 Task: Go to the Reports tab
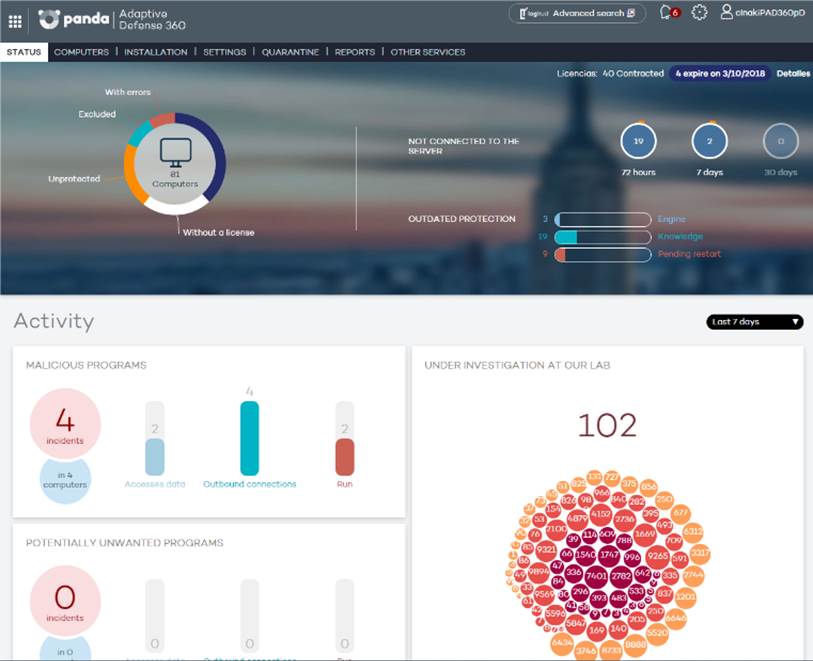(x=355, y=52)
